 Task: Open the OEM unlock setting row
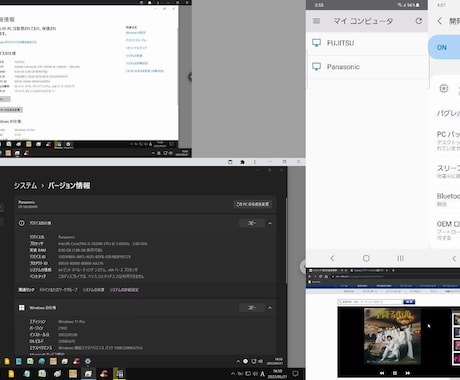click(448, 230)
